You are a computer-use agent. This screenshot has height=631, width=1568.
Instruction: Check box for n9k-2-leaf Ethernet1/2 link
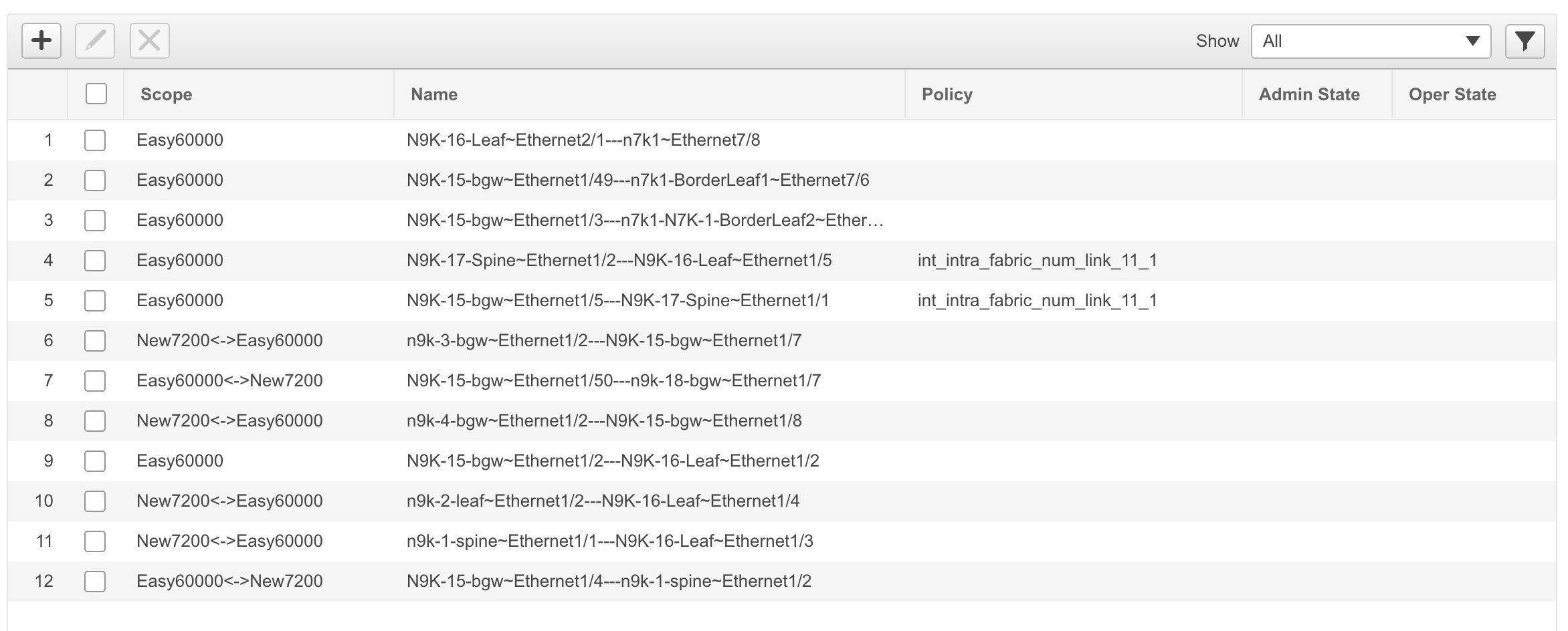95,501
